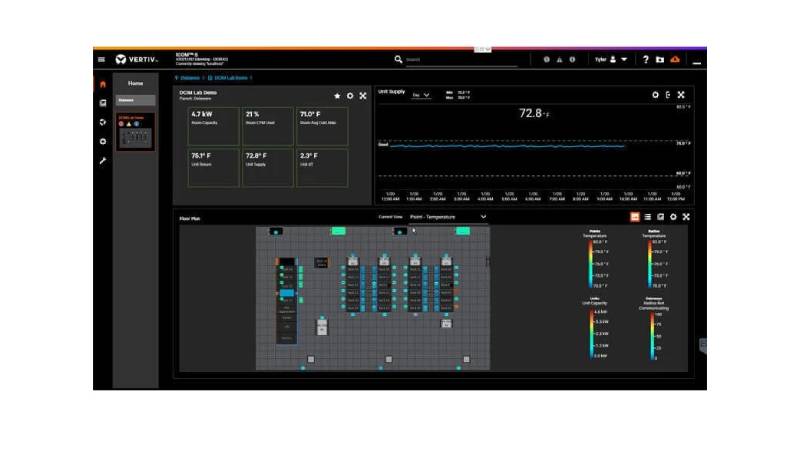Open the dashboard monitor icon in sidebar
Viewport: 800px width, 450px height.
pyautogui.click(x=103, y=103)
